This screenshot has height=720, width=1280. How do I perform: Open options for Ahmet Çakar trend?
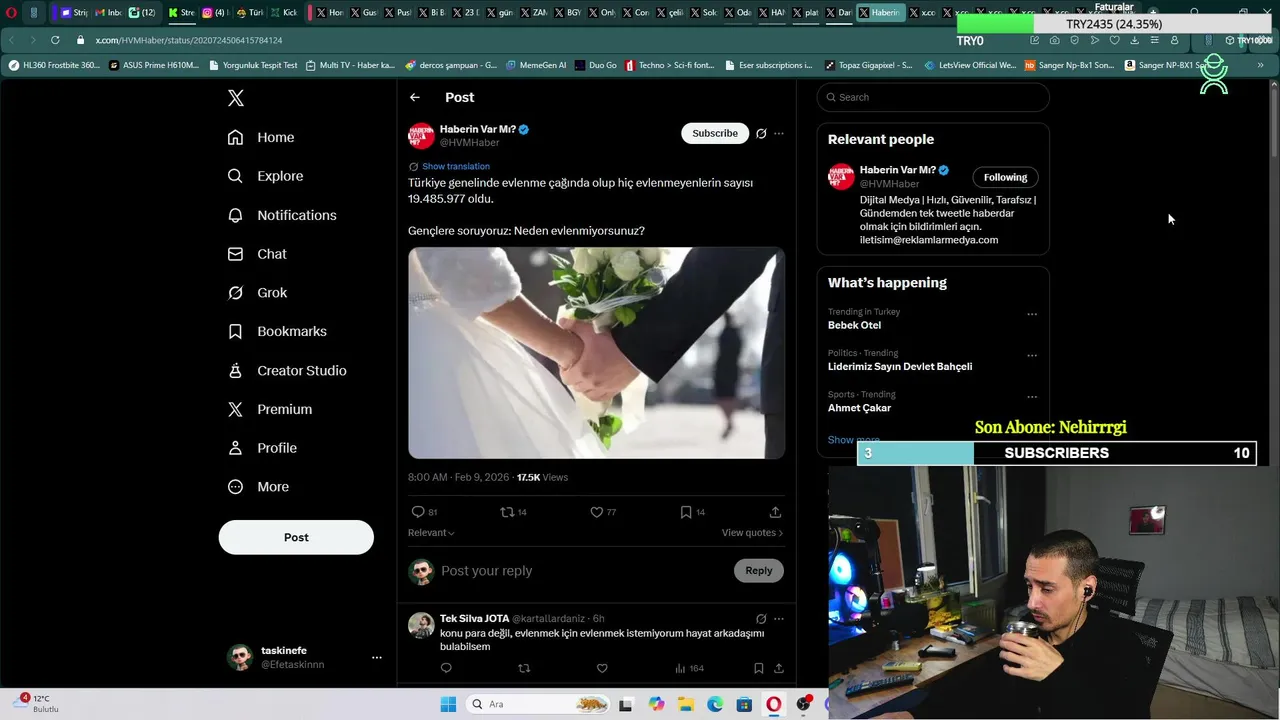click(x=1032, y=397)
